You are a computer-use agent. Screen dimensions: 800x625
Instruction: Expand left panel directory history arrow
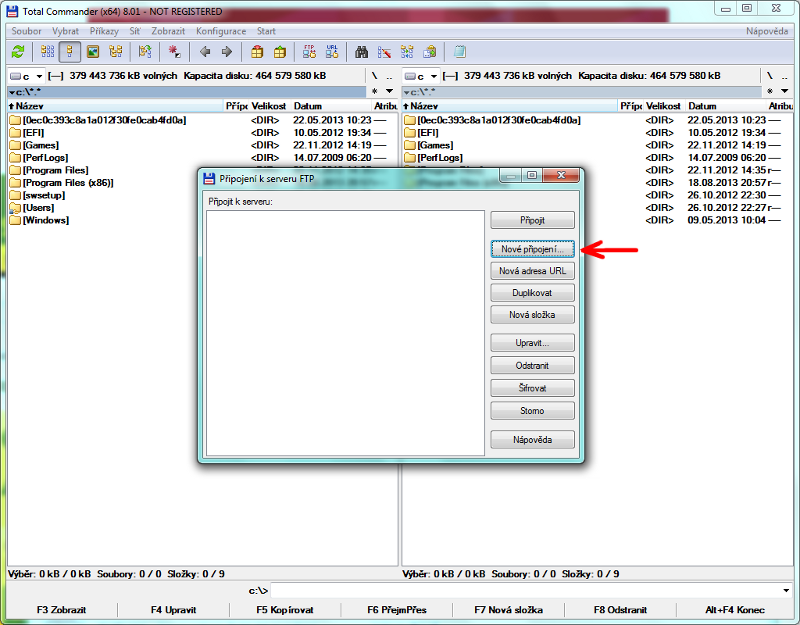pos(389,92)
